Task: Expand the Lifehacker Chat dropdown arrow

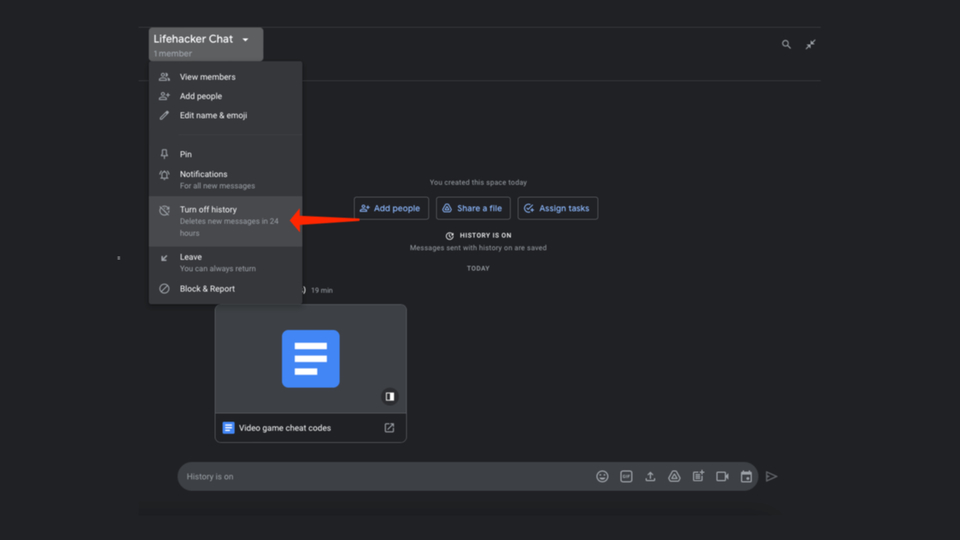Action: [246, 40]
